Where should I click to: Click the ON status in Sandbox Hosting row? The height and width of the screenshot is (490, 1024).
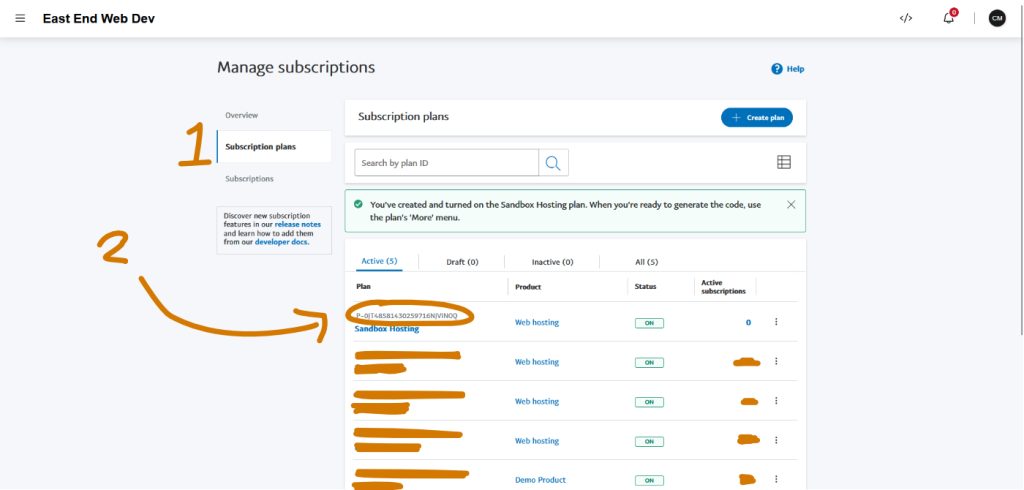click(649, 323)
